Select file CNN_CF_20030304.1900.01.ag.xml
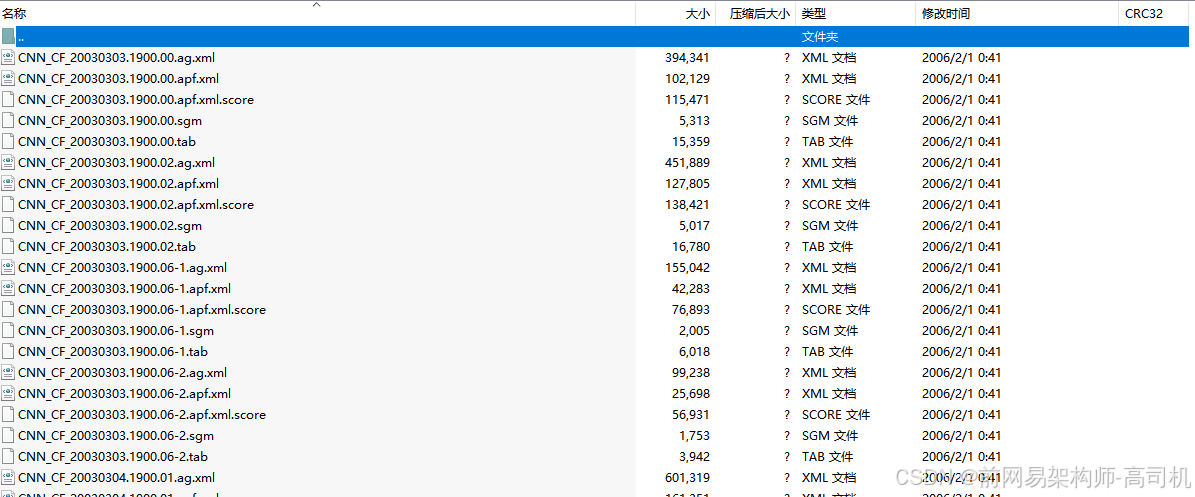Viewport: 1195px width, 497px height. 117,478
